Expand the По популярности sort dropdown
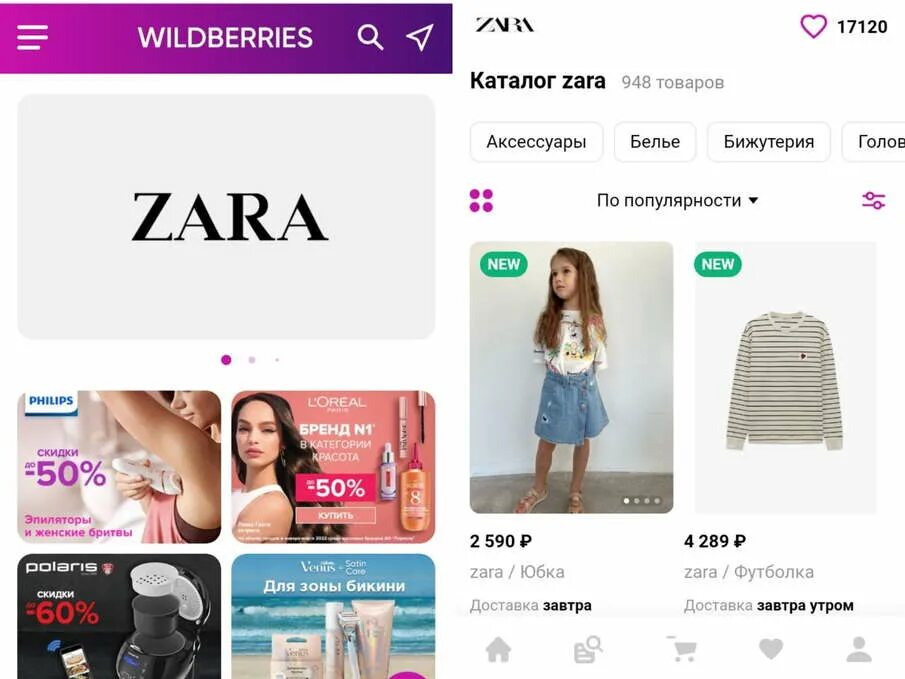Viewport: 905px width, 679px height. [677, 200]
